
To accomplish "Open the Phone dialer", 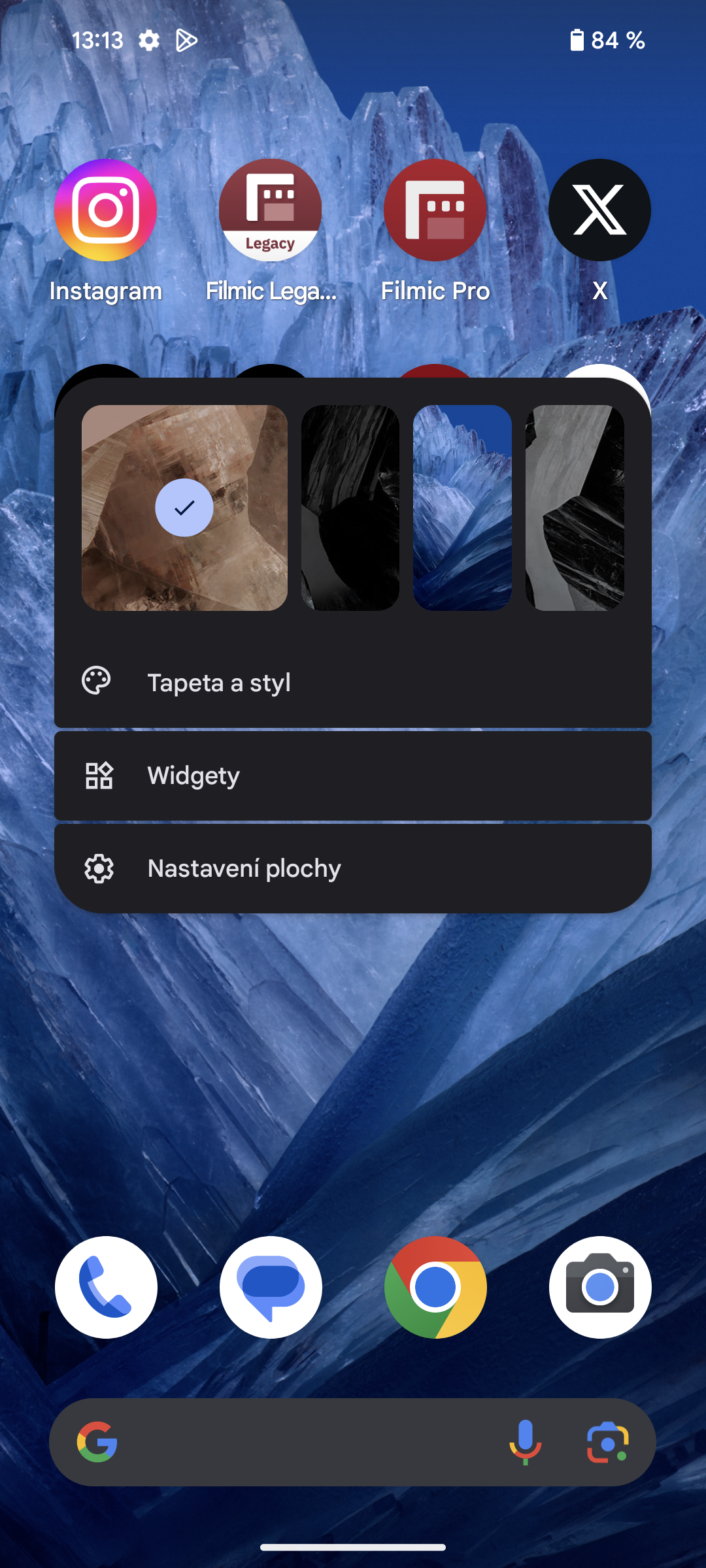I will coord(106,1287).
